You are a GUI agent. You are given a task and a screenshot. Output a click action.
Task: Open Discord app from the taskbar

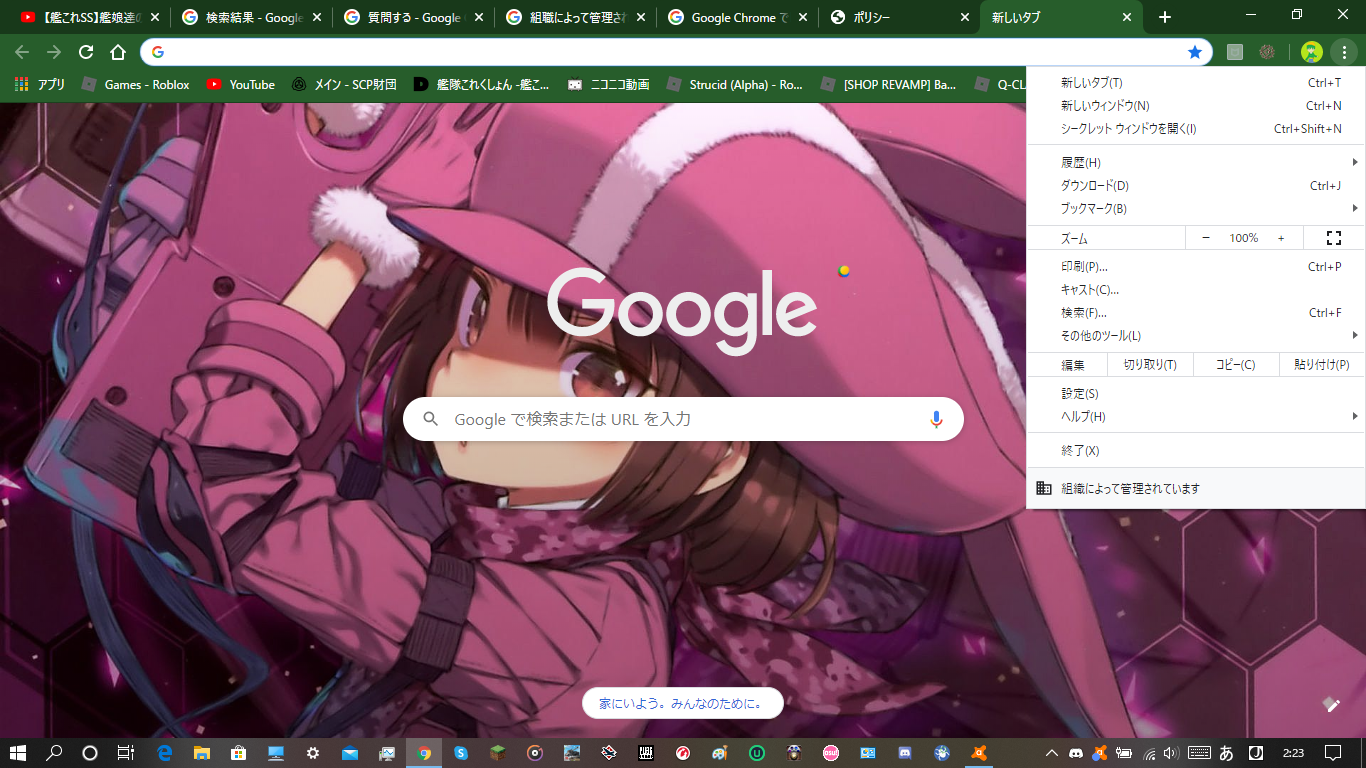(905, 753)
